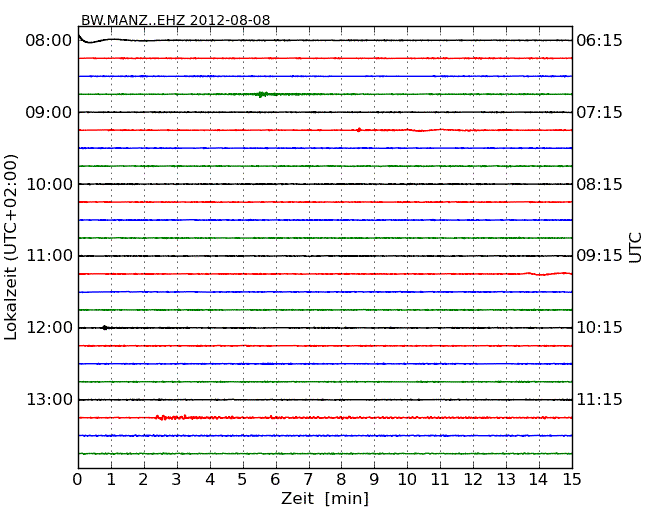Screen dimensions: 650x520
Task: Click the x-axis tick label 1
Action: (111, 480)
